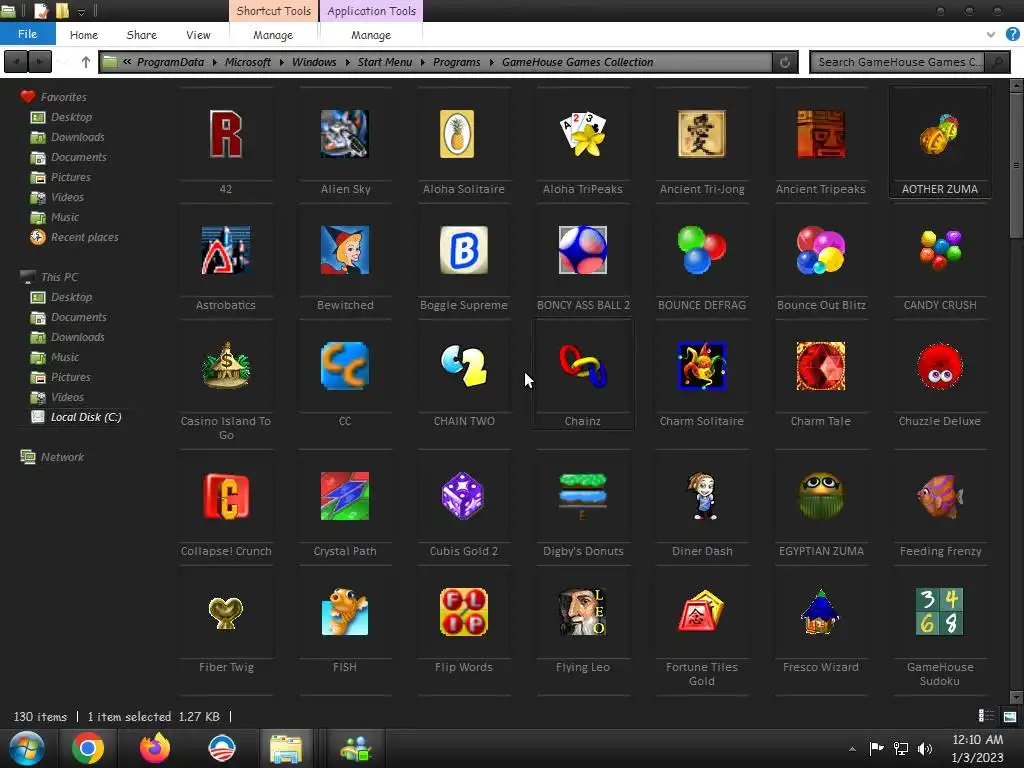
Task: Click the FISH game icon
Action: pos(345,612)
